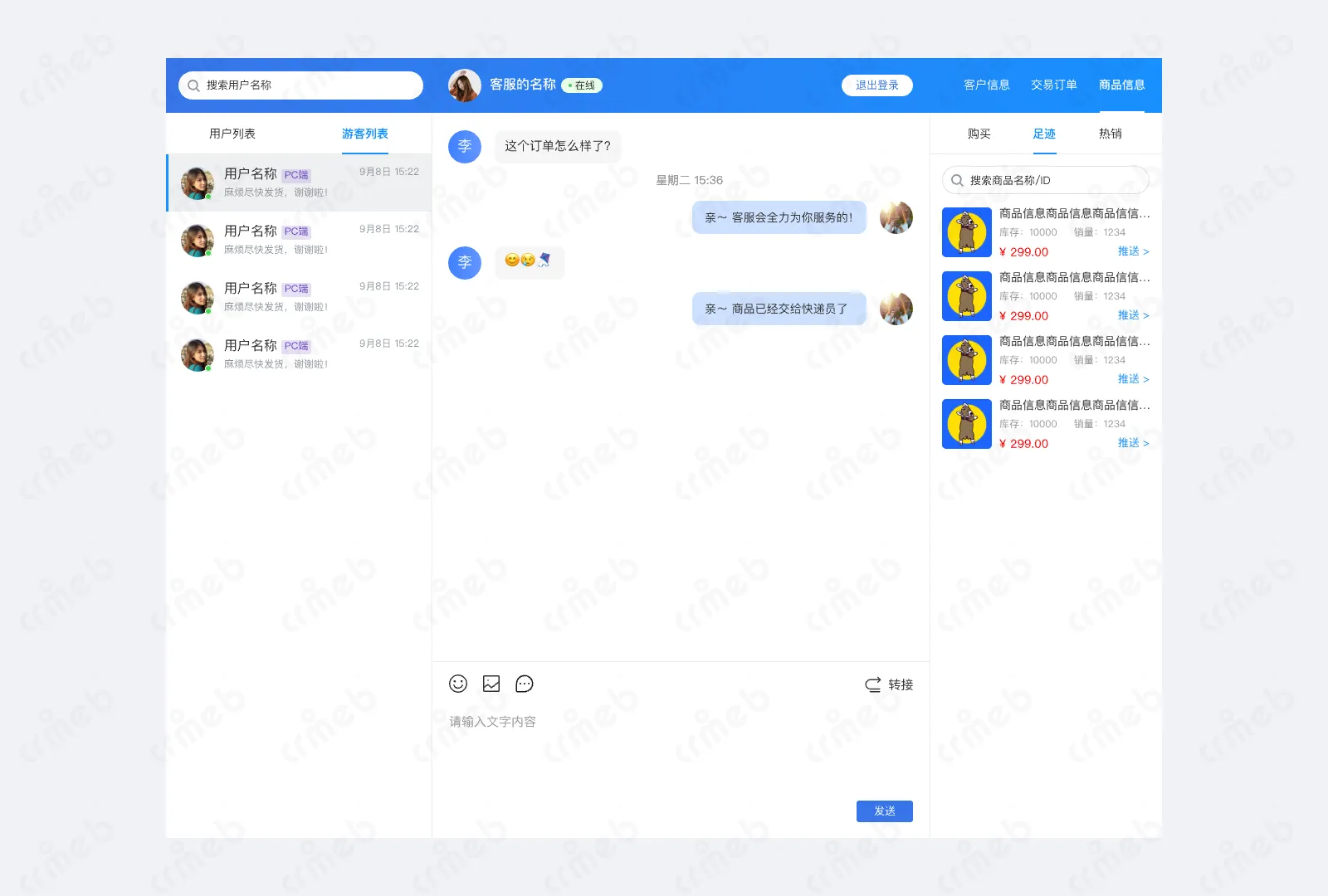1328x896 pixels.
Task: Click the customer service agent avatar in header
Action: (x=465, y=85)
